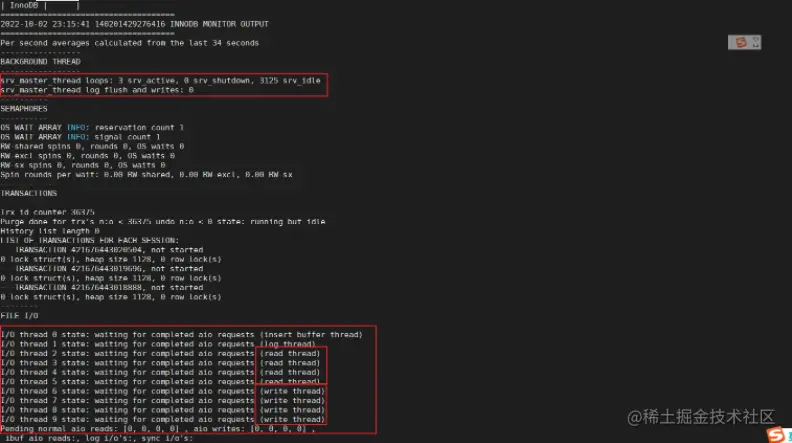Click 'OS WAIT ARRAY INFO: reservation count' line
This screenshot has width=792, height=443.
click(92, 128)
